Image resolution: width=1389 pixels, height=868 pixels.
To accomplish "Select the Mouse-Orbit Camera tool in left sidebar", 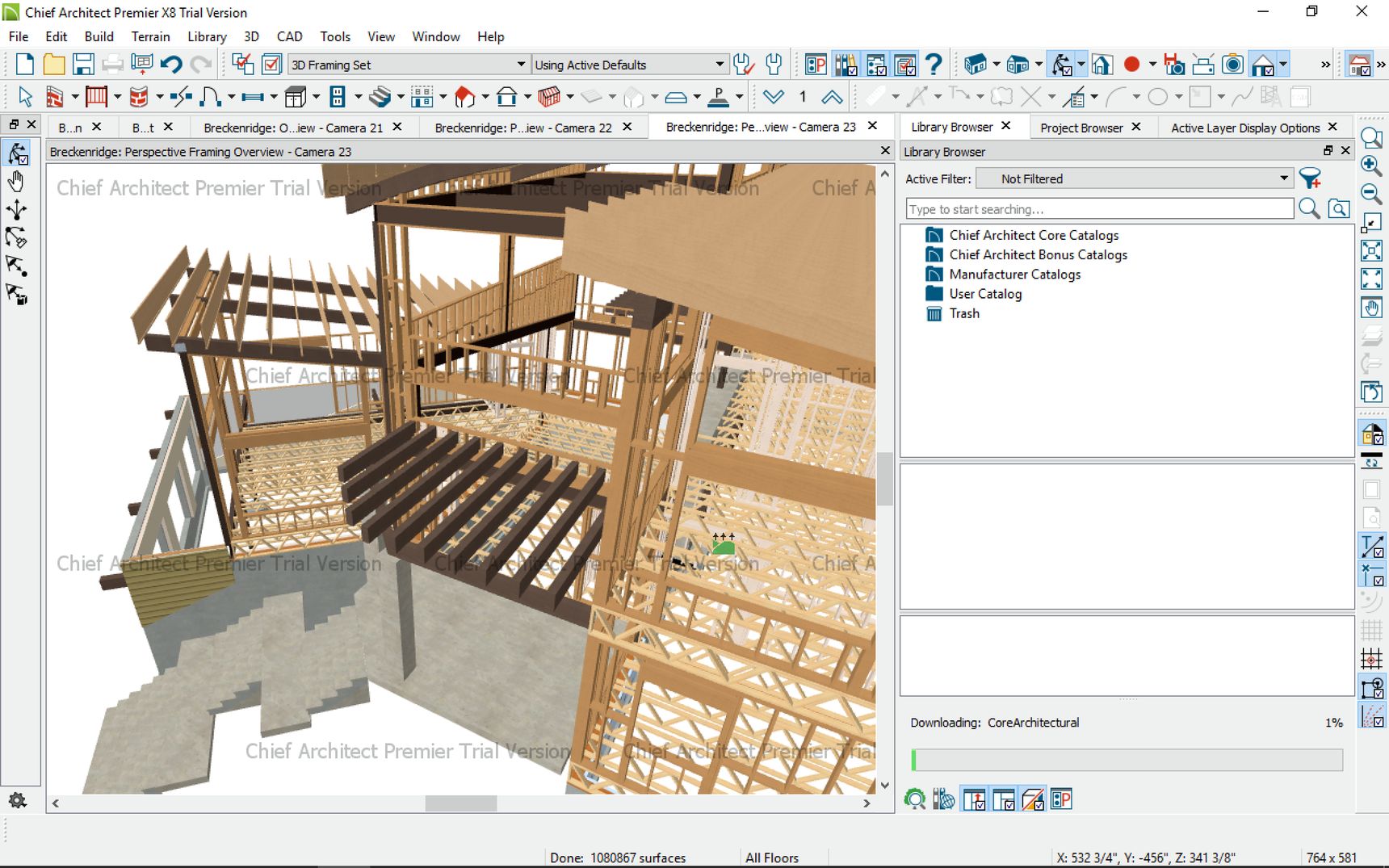I will pyautogui.click(x=17, y=153).
